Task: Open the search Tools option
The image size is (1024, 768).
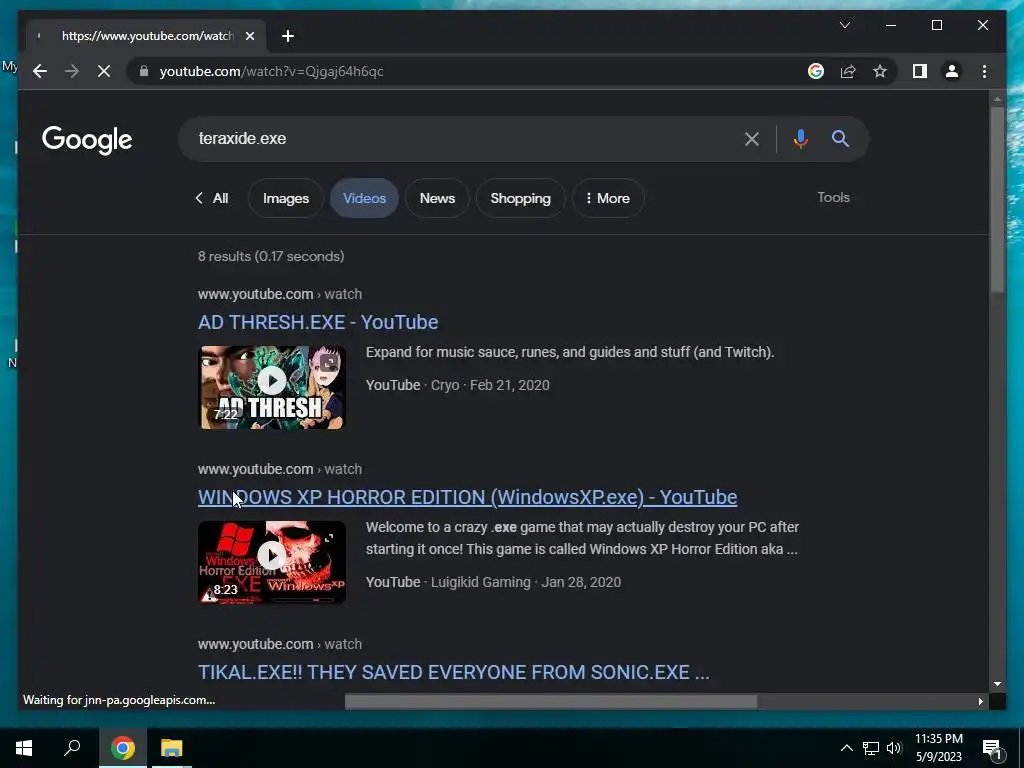Action: point(833,197)
